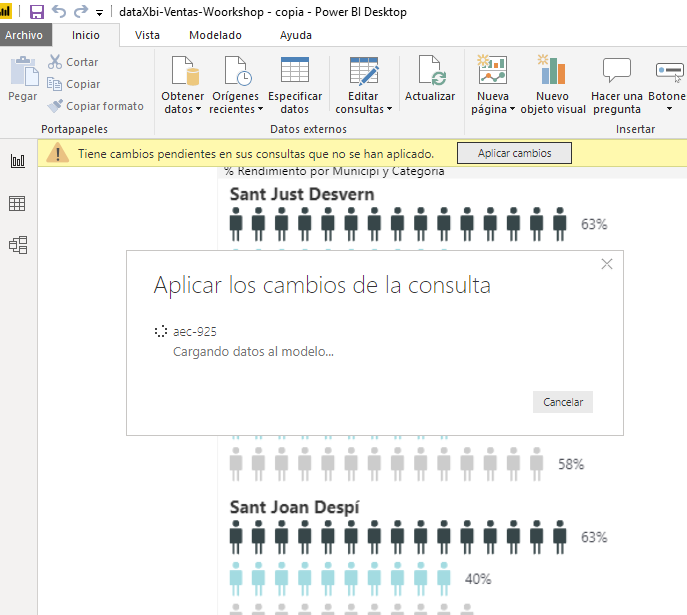This screenshot has width=687, height=615.
Task: Switch to the Vista ribbon tab
Action: [147, 35]
